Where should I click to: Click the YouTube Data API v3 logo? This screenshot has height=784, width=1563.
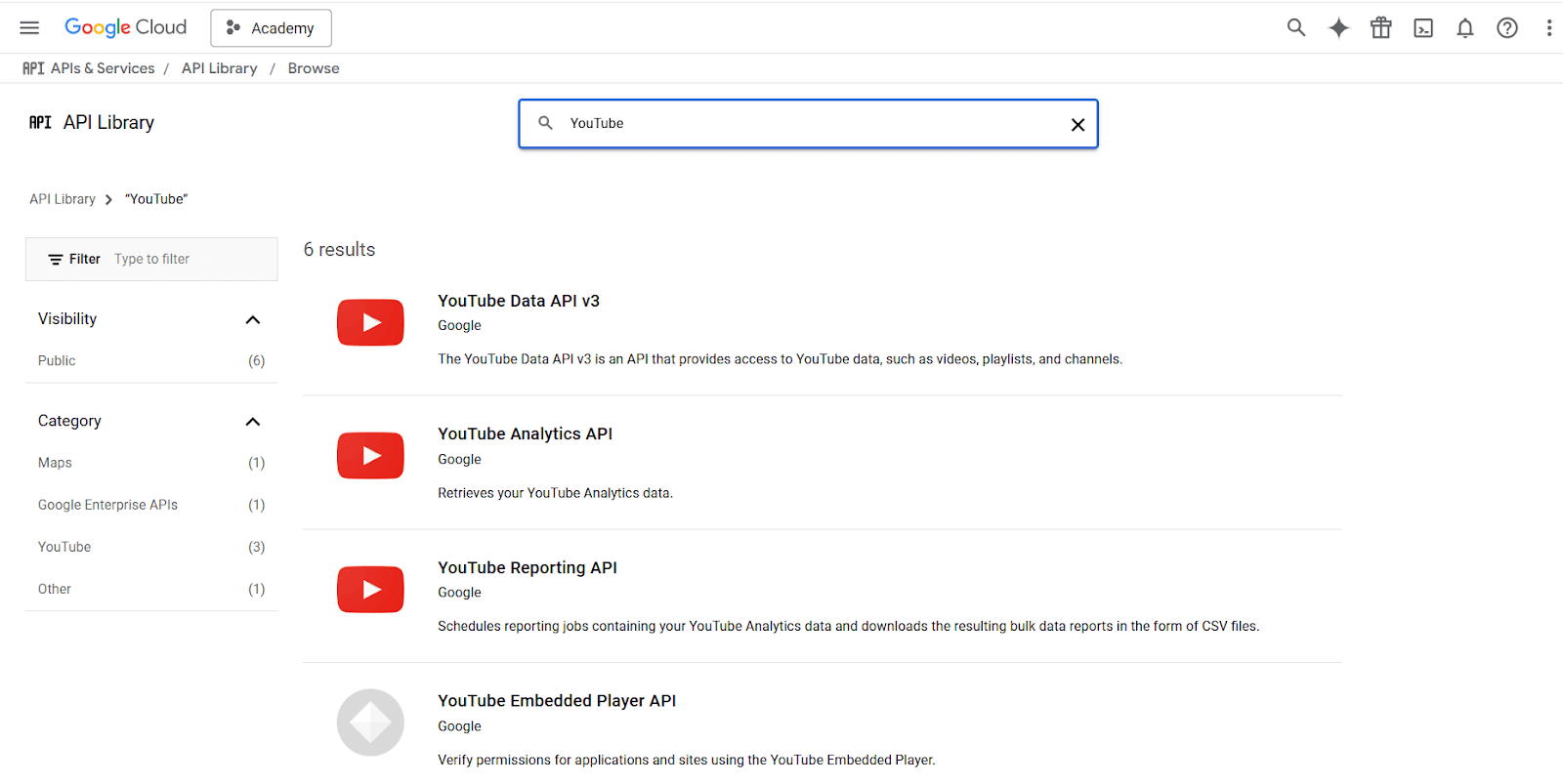coord(370,322)
